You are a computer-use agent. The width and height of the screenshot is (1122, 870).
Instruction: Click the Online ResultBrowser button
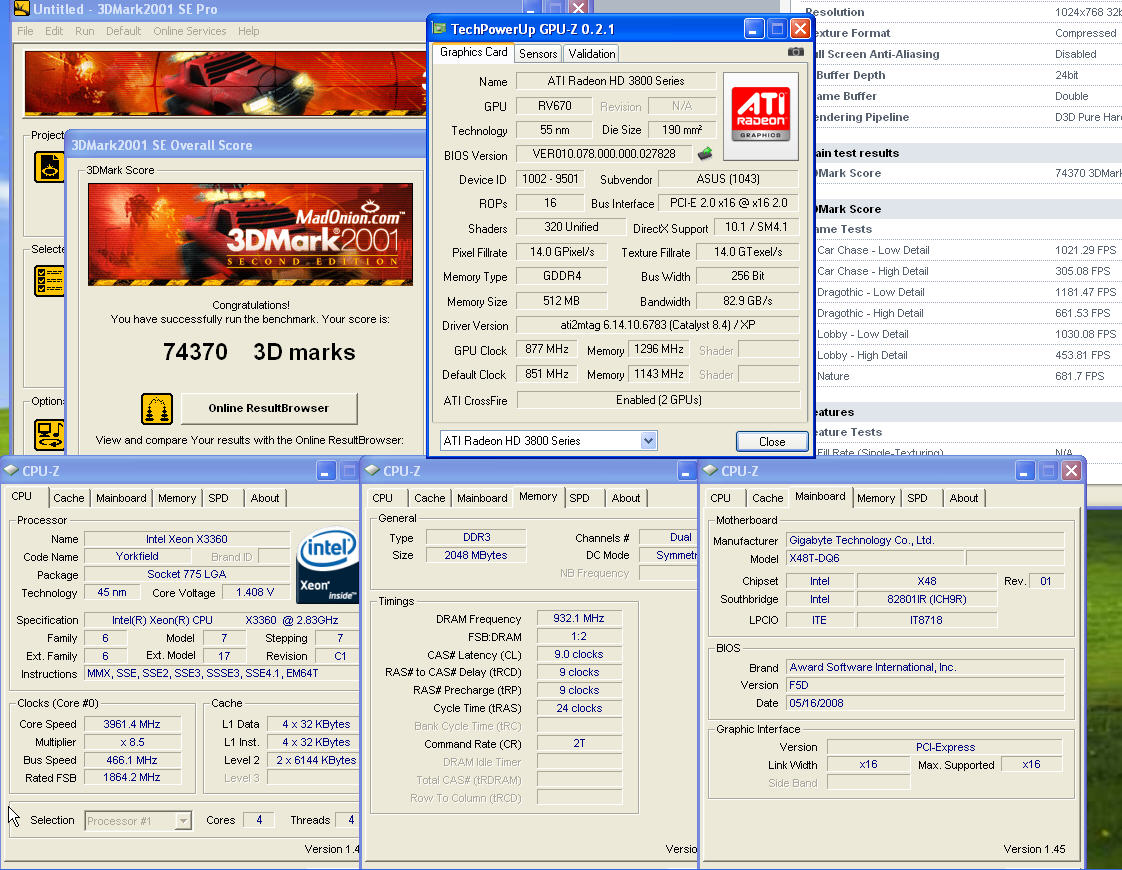coord(269,409)
